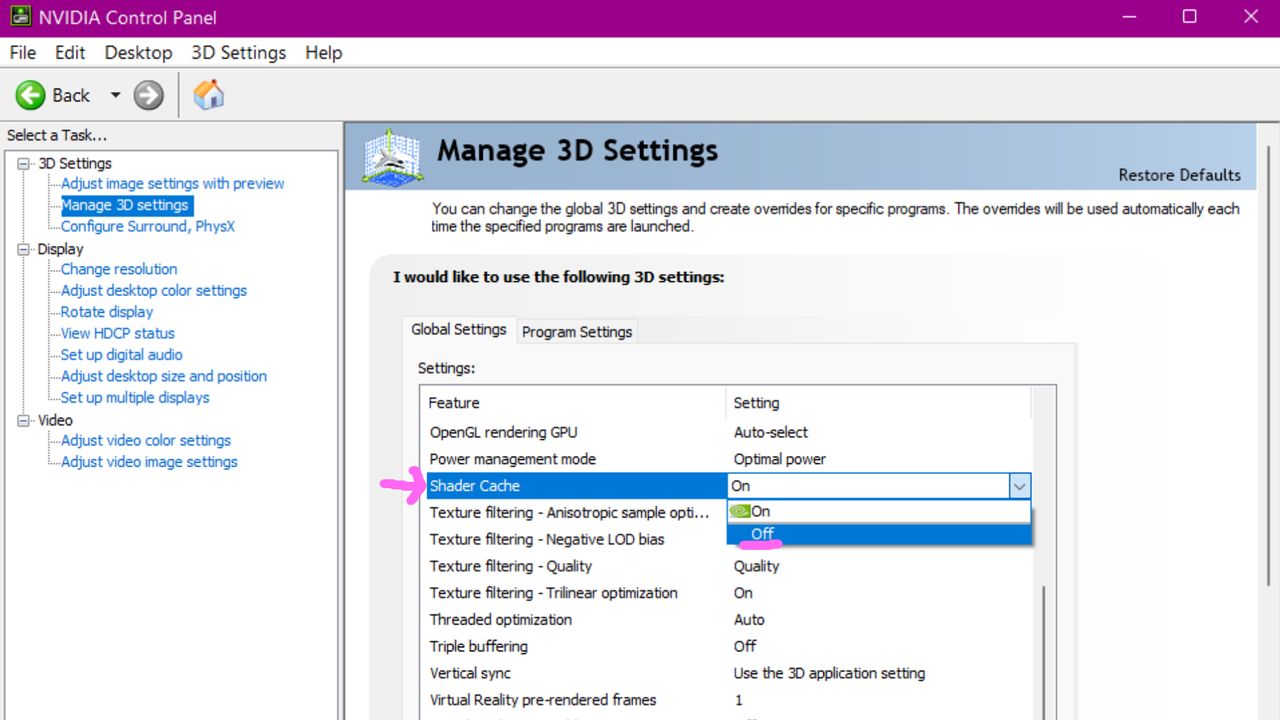Open View HDCP status task
1280x720 pixels.
point(118,333)
